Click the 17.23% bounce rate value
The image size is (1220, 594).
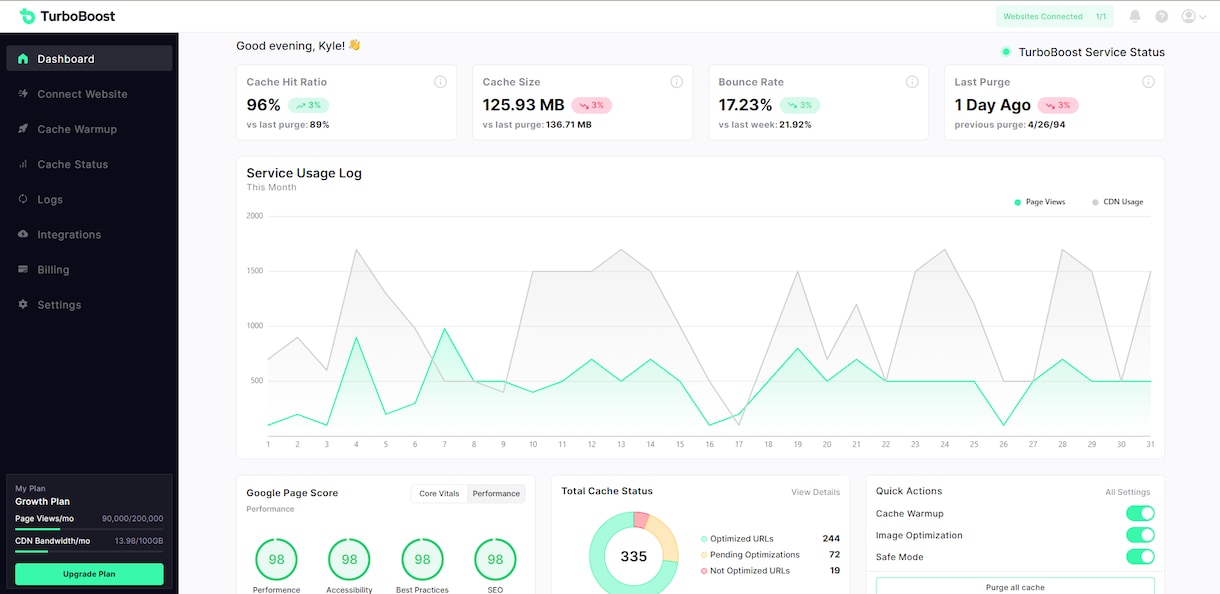pyautogui.click(x=745, y=105)
